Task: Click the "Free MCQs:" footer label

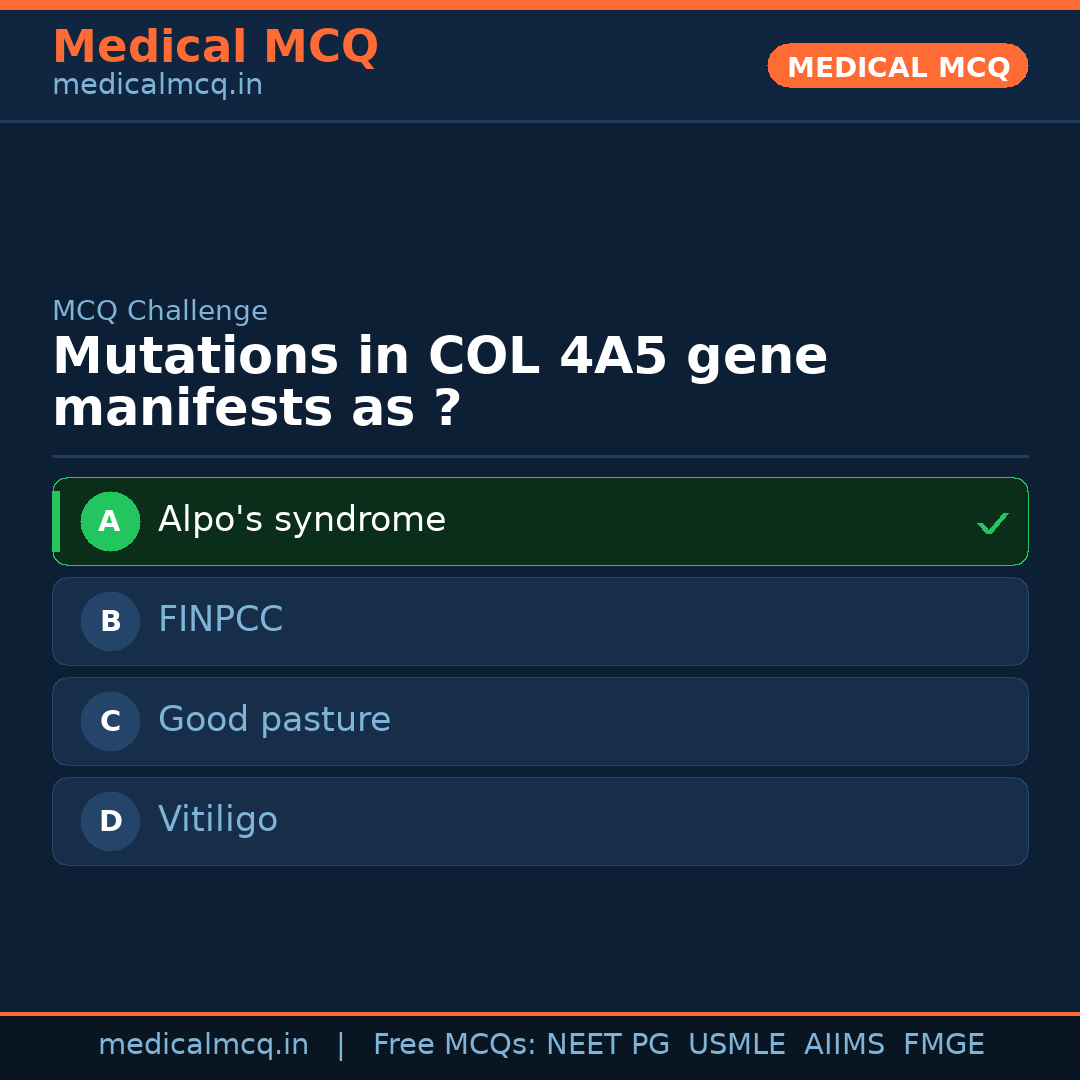Action: click(455, 1045)
